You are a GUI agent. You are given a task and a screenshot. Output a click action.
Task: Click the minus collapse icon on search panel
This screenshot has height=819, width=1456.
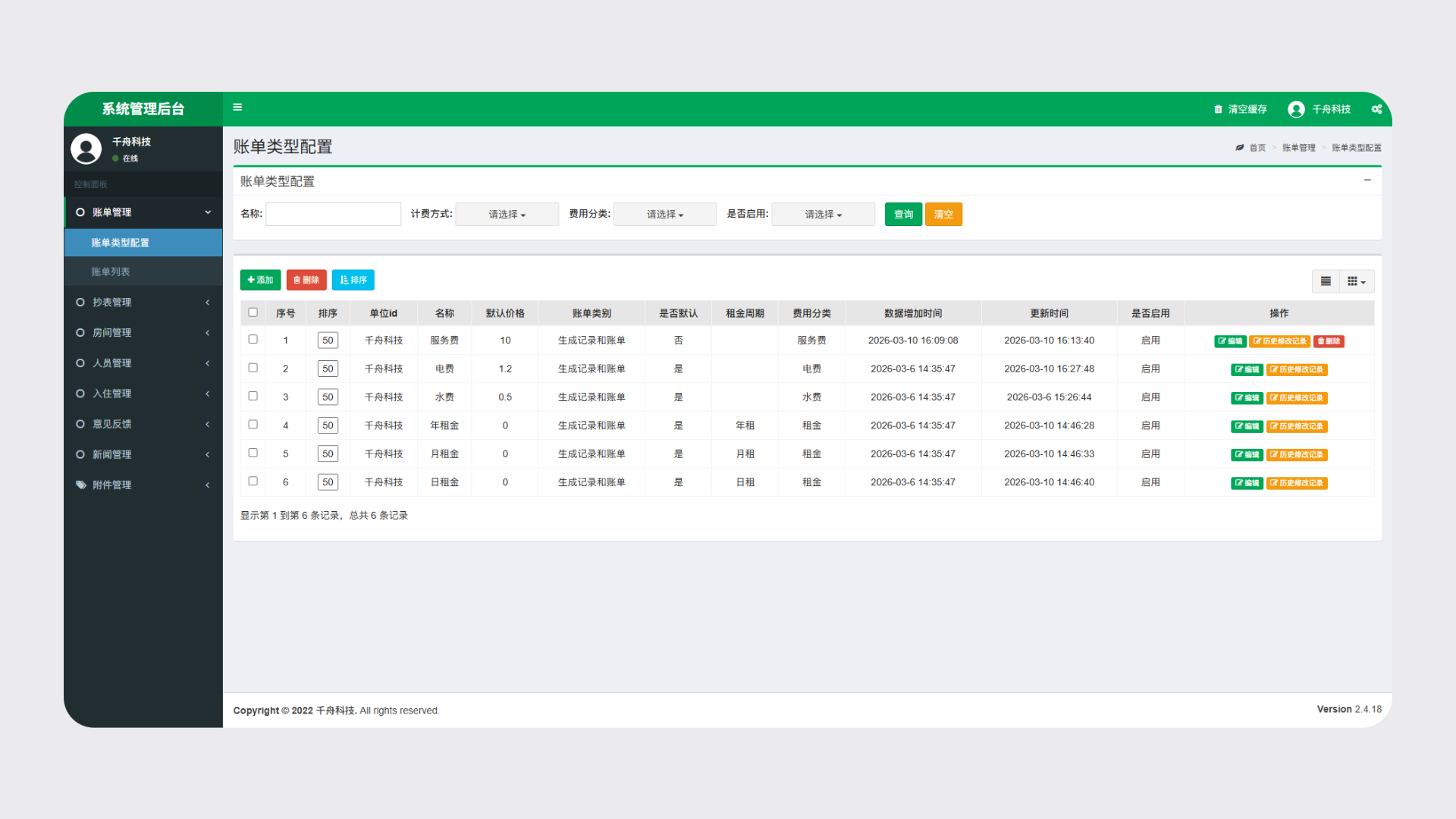tap(1367, 180)
